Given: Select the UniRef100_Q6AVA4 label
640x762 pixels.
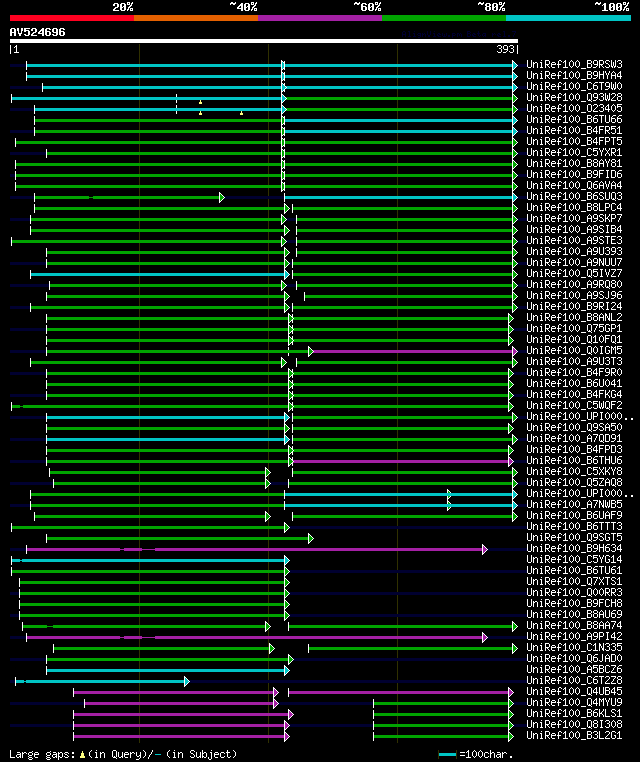Looking at the screenshot, I should (x=574, y=185).
